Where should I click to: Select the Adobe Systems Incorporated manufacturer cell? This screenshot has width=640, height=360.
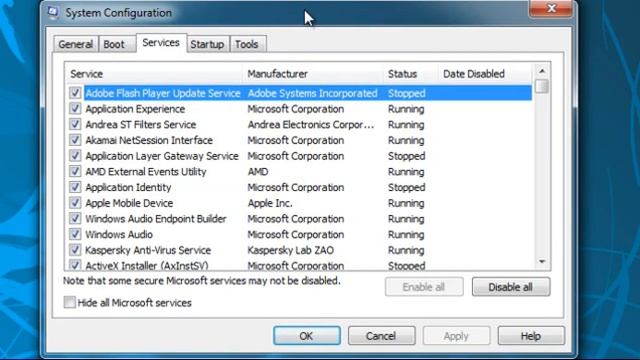point(312,93)
